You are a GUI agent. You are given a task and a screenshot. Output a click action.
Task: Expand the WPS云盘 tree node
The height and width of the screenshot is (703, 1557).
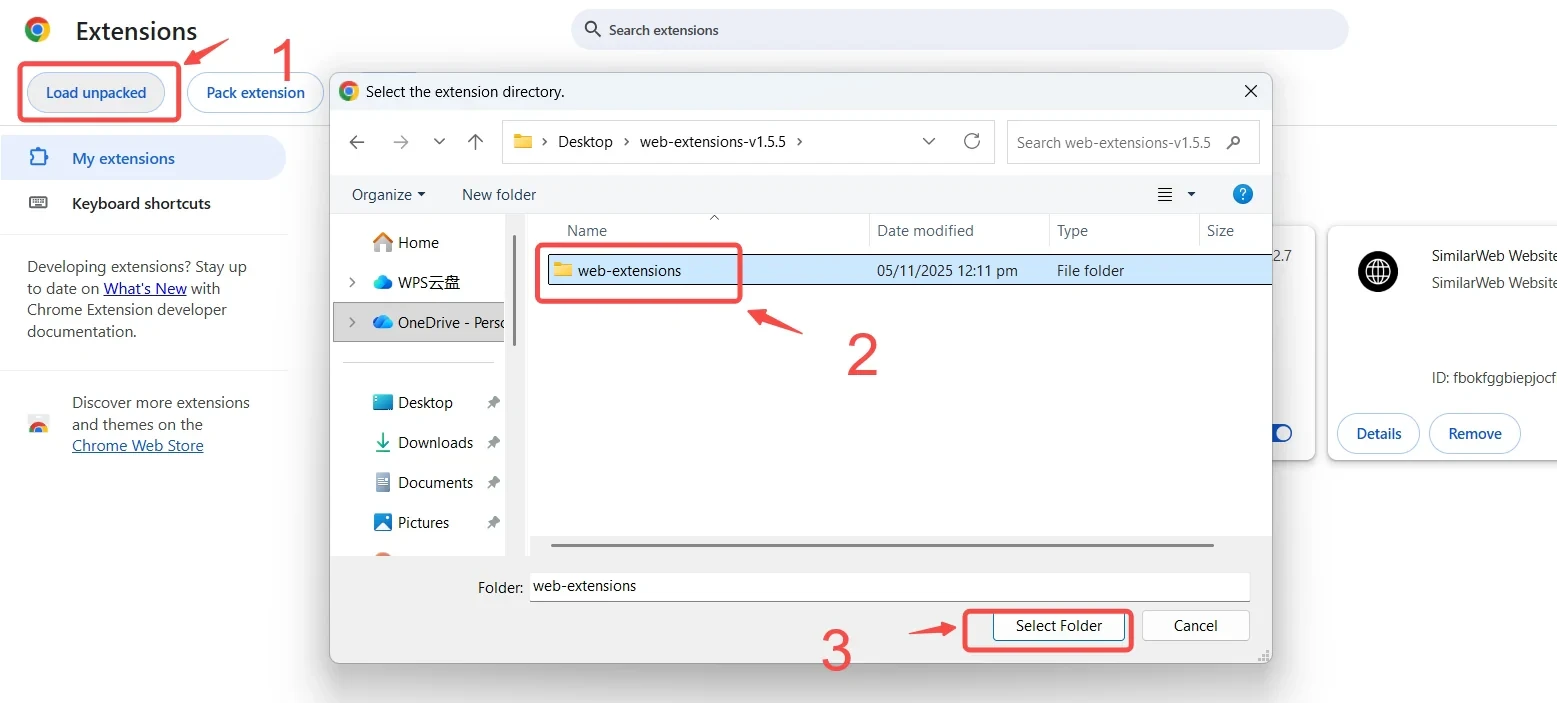pos(352,282)
